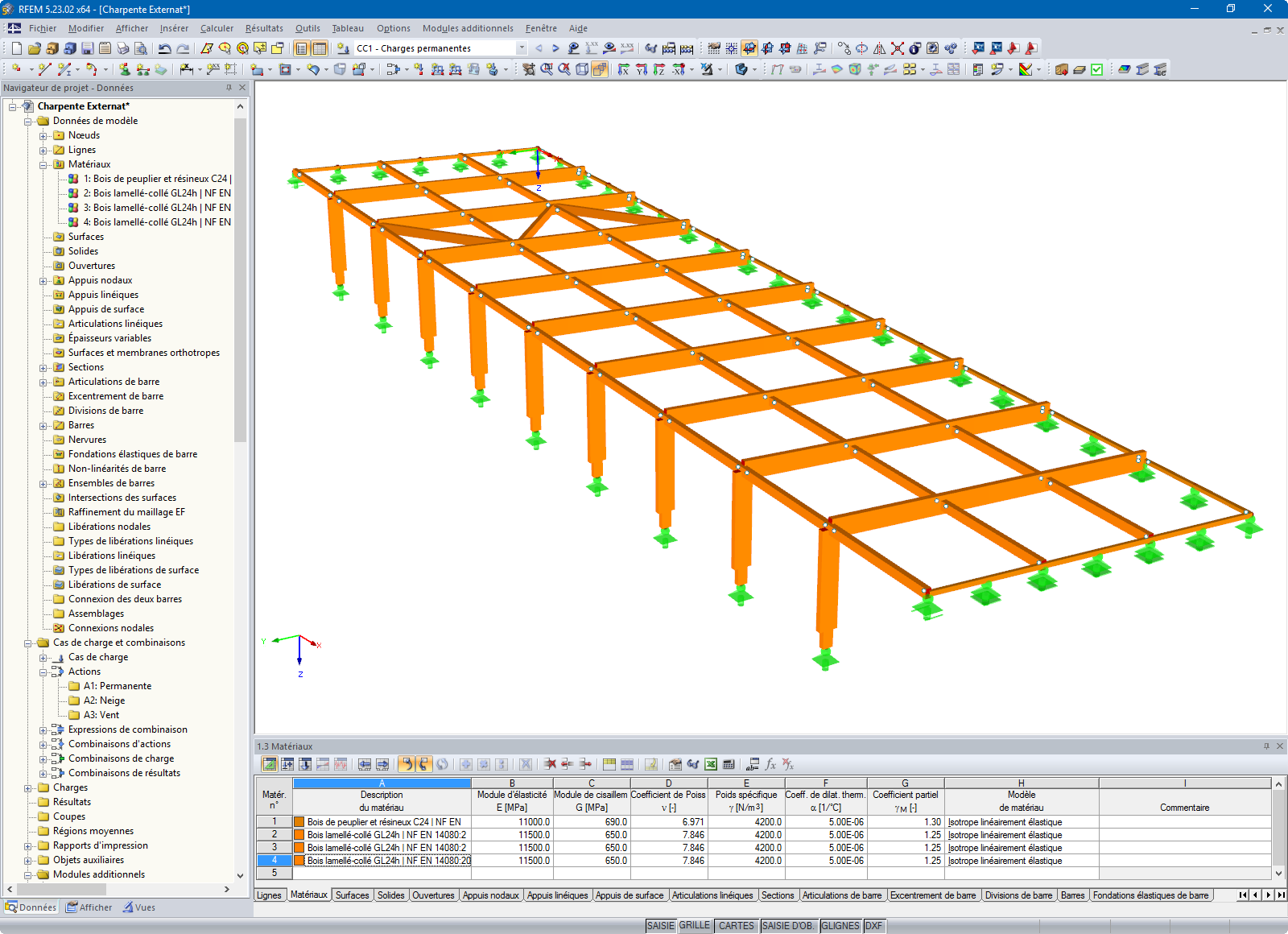
Task: Collapse the Données de modèle node
Action: coord(28,121)
